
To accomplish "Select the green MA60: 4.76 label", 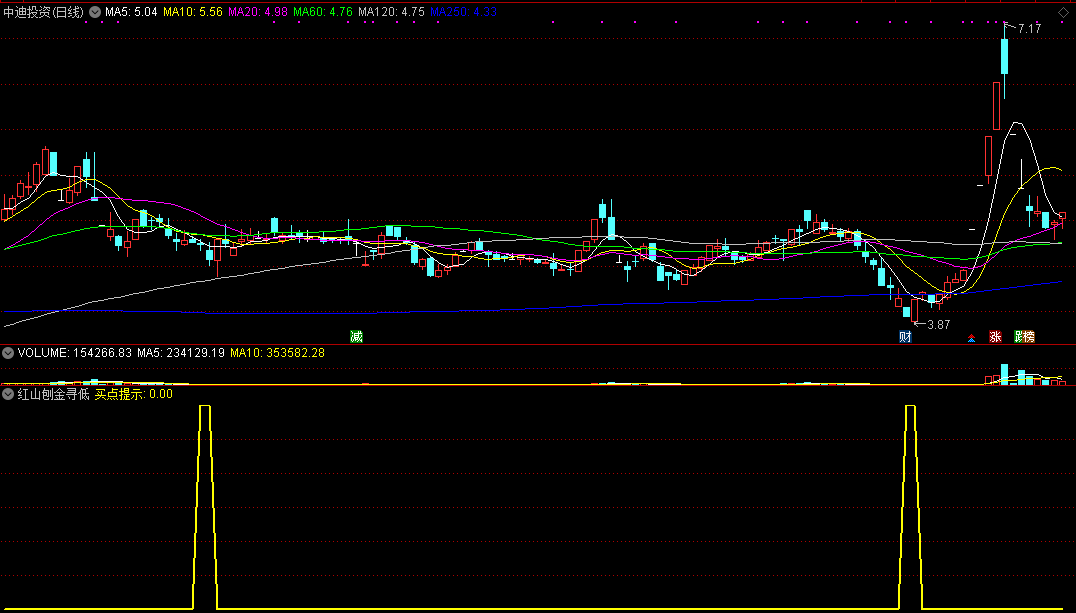I will pos(323,12).
